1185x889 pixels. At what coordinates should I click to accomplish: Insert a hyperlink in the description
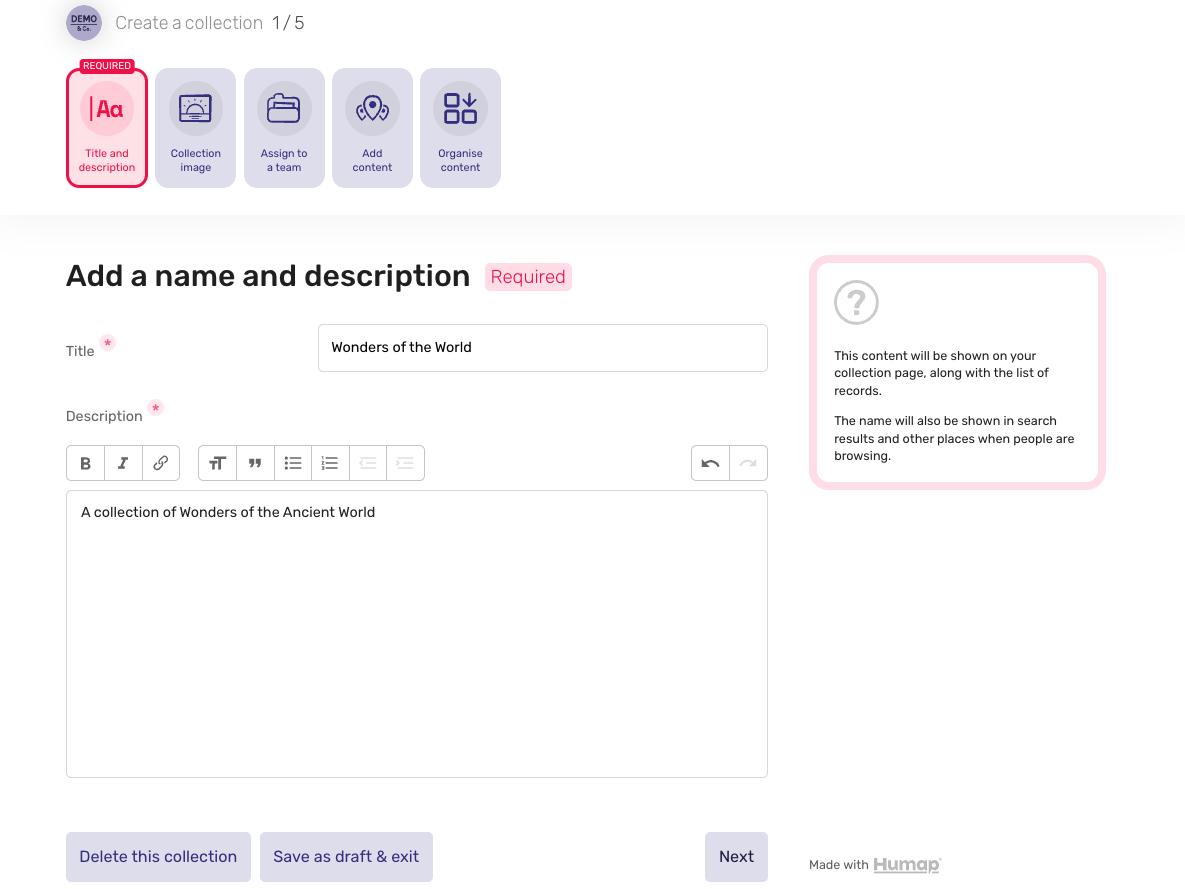pyautogui.click(x=161, y=462)
